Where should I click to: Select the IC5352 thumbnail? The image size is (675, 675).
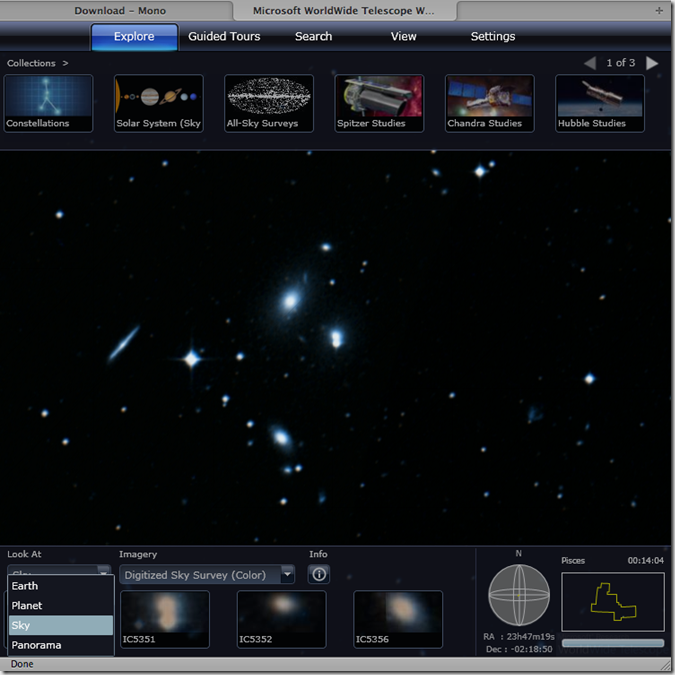click(x=282, y=619)
